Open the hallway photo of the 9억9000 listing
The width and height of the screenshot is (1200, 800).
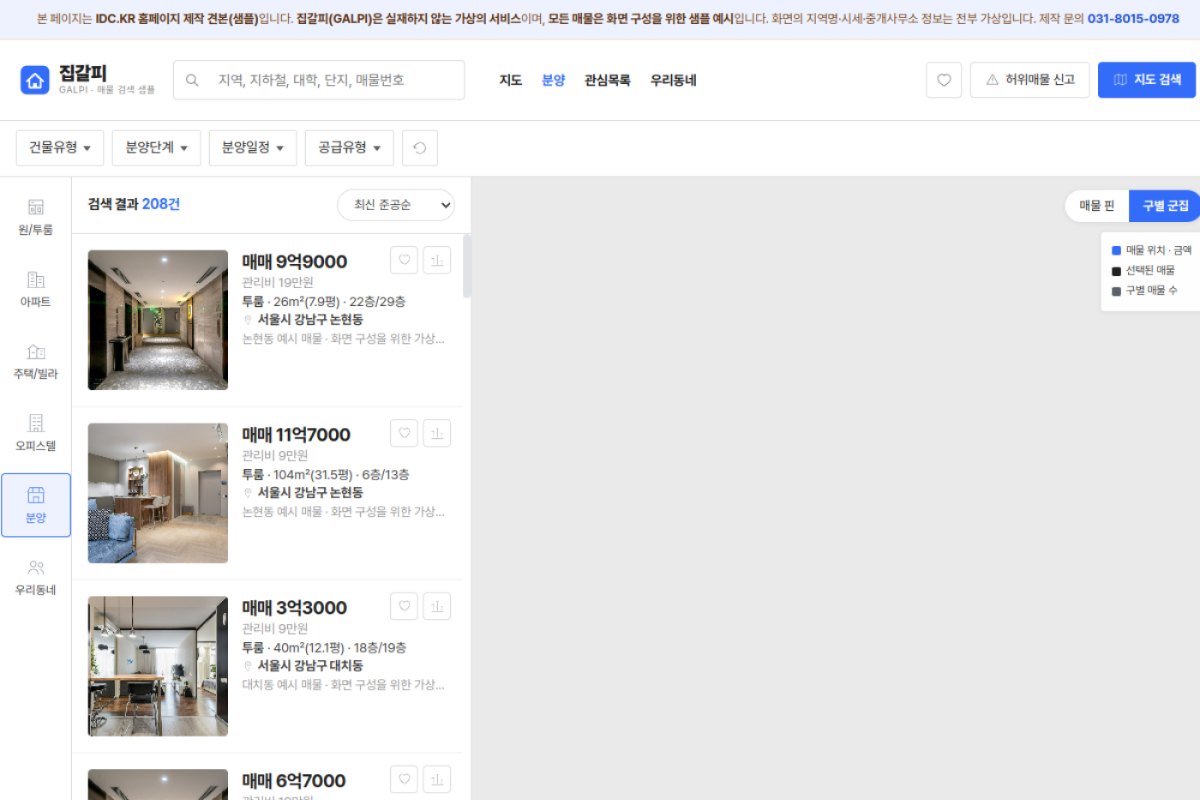click(x=158, y=320)
